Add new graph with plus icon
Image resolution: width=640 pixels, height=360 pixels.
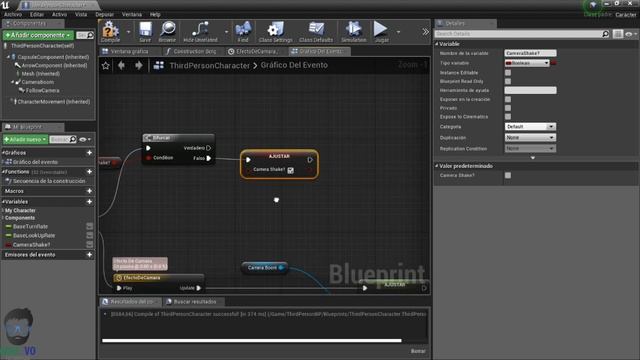coord(89,153)
